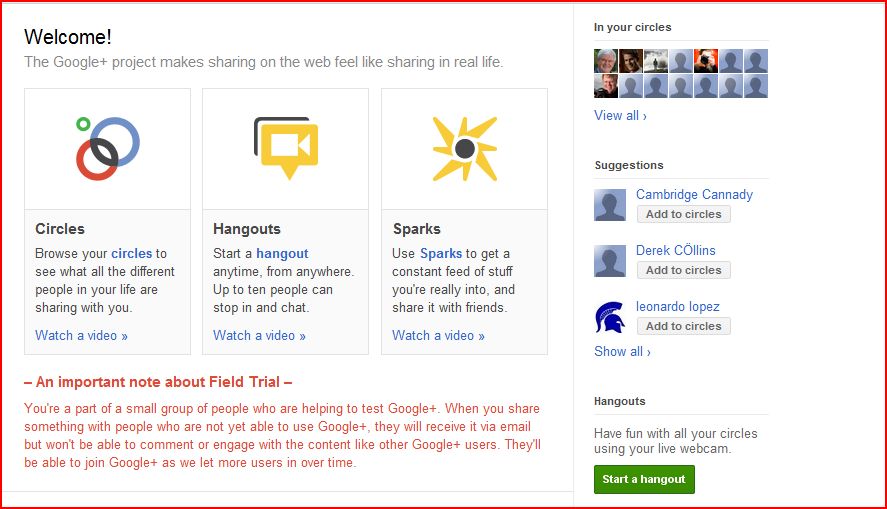The image size is (887, 509).
Task: Open Cambridge Cannady's profile avatar
Action: 610,204
